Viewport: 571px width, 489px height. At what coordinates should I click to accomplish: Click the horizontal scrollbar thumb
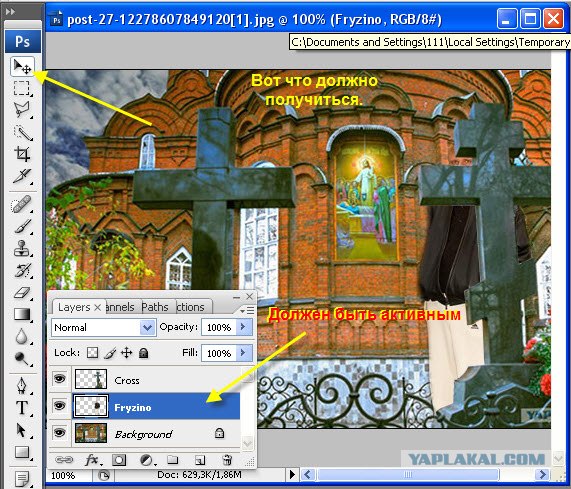pos(408,474)
